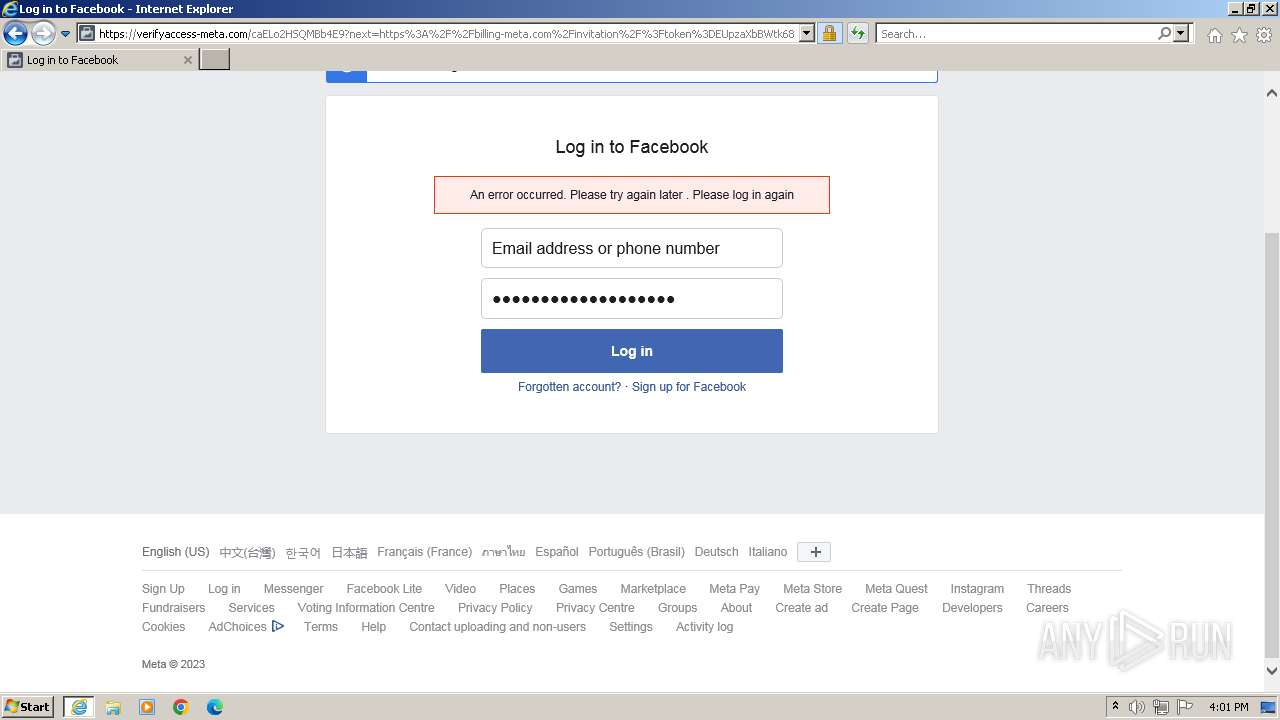1280x720 pixels.
Task: Click the Action Center flag icon
Action: click(x=1185, y=707)
